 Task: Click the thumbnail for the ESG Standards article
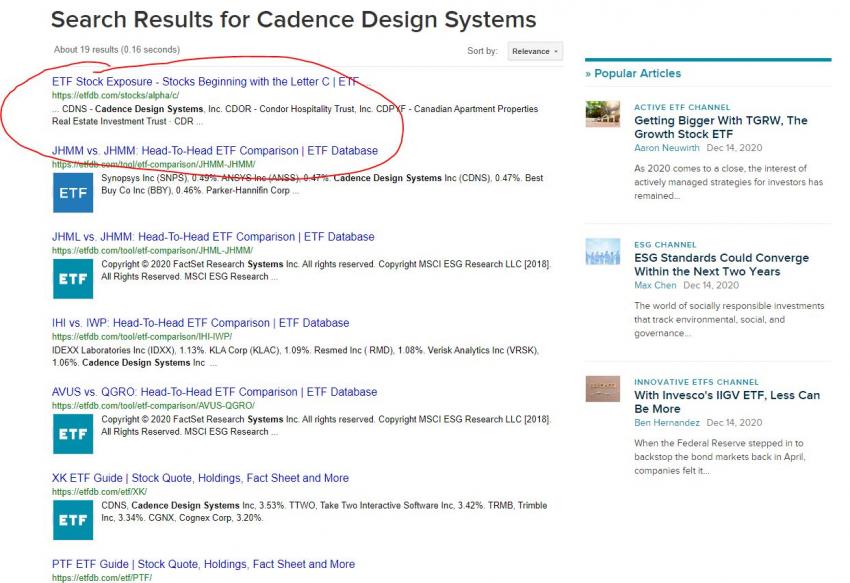603,252
